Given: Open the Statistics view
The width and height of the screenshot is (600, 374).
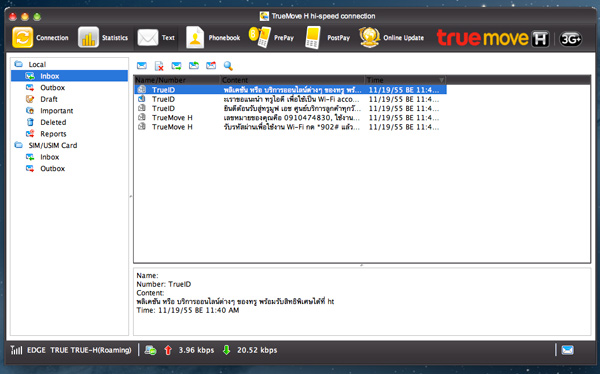Looking at the screenshot, I should [103, 38].
